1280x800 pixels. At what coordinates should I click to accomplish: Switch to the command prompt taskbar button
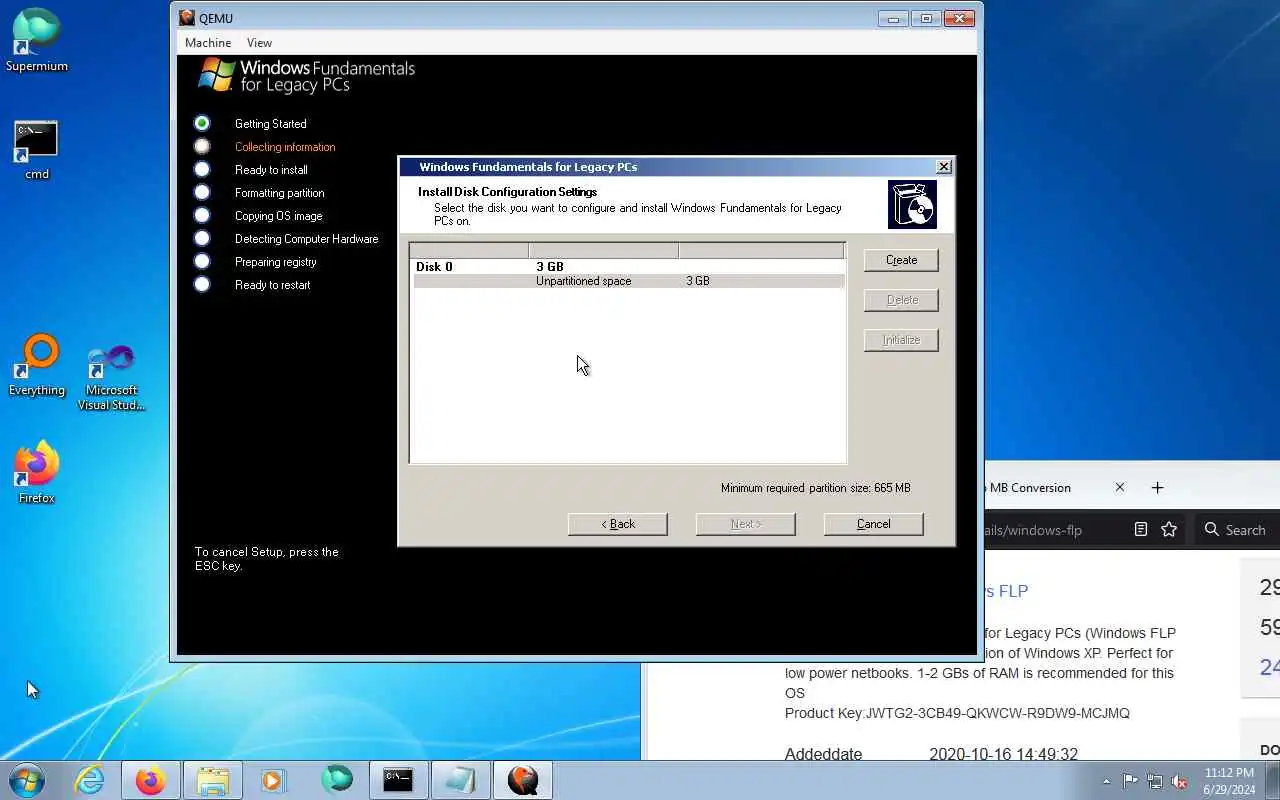398,780
